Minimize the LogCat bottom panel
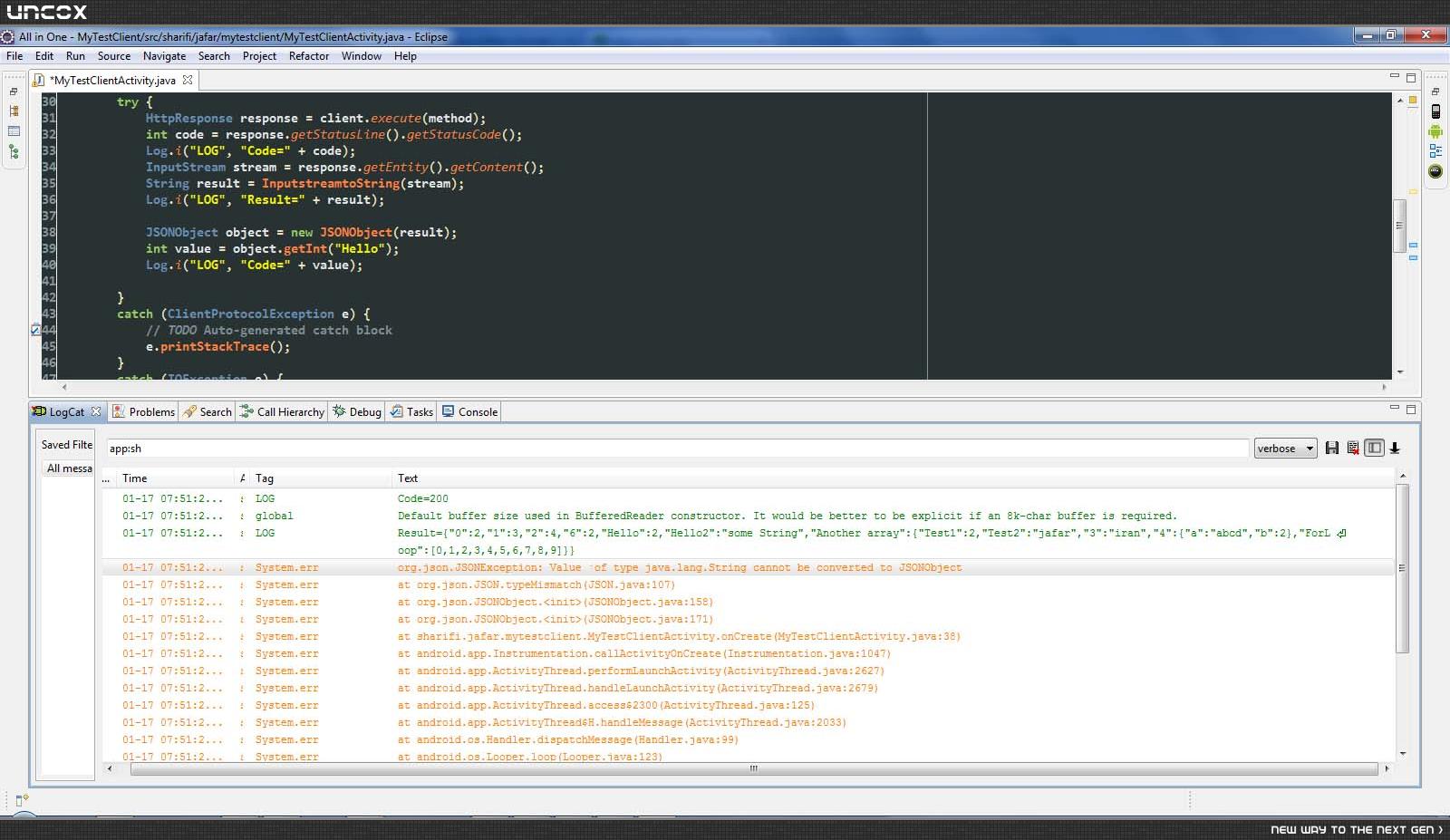The width and height of the screenshot is (1450, 840). (x=1395, y=408)
